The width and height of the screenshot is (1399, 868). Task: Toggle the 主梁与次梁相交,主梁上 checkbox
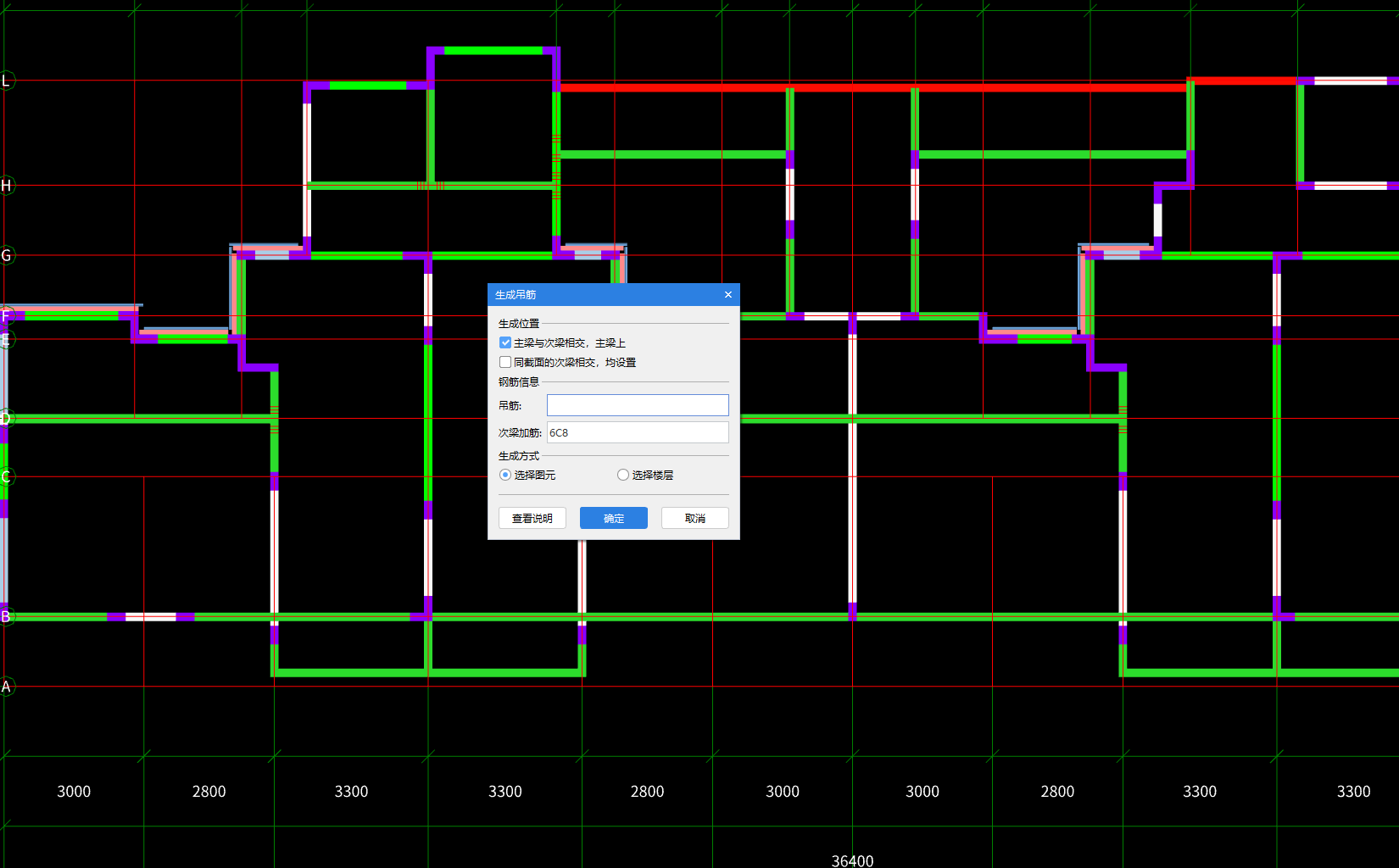pos(505,342)
